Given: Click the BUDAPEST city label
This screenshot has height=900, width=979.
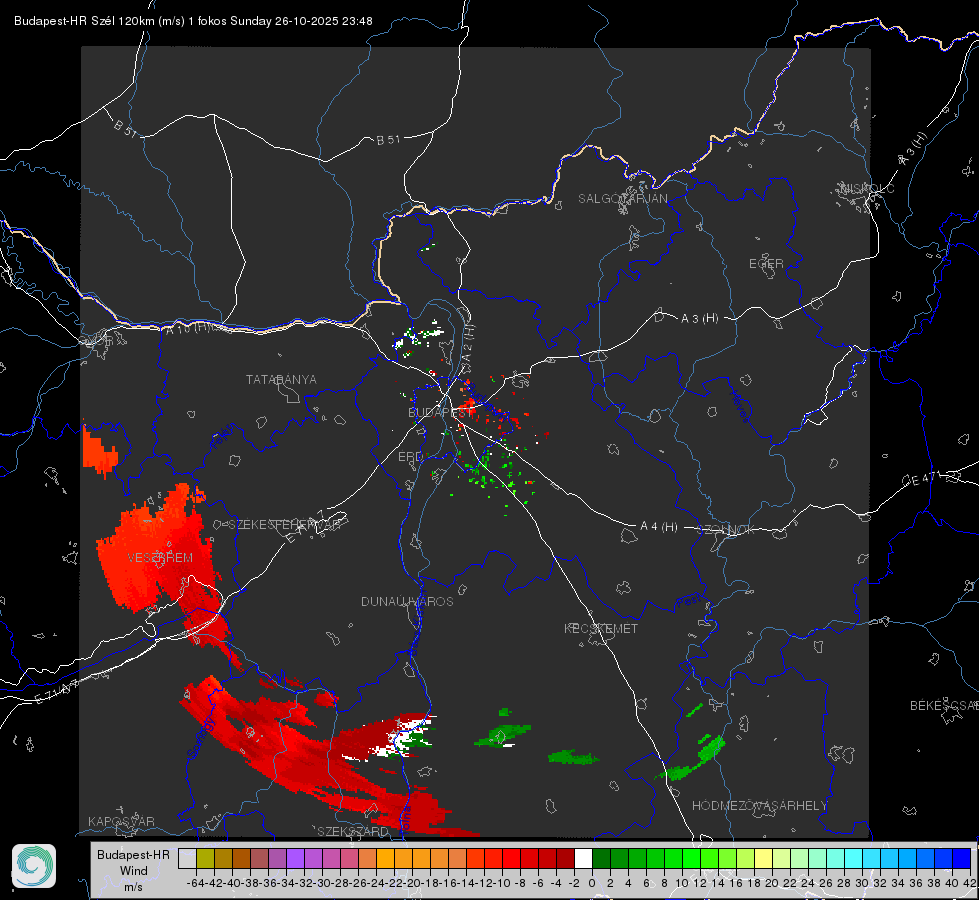Looking at the screenshot, I should (438, 413).
